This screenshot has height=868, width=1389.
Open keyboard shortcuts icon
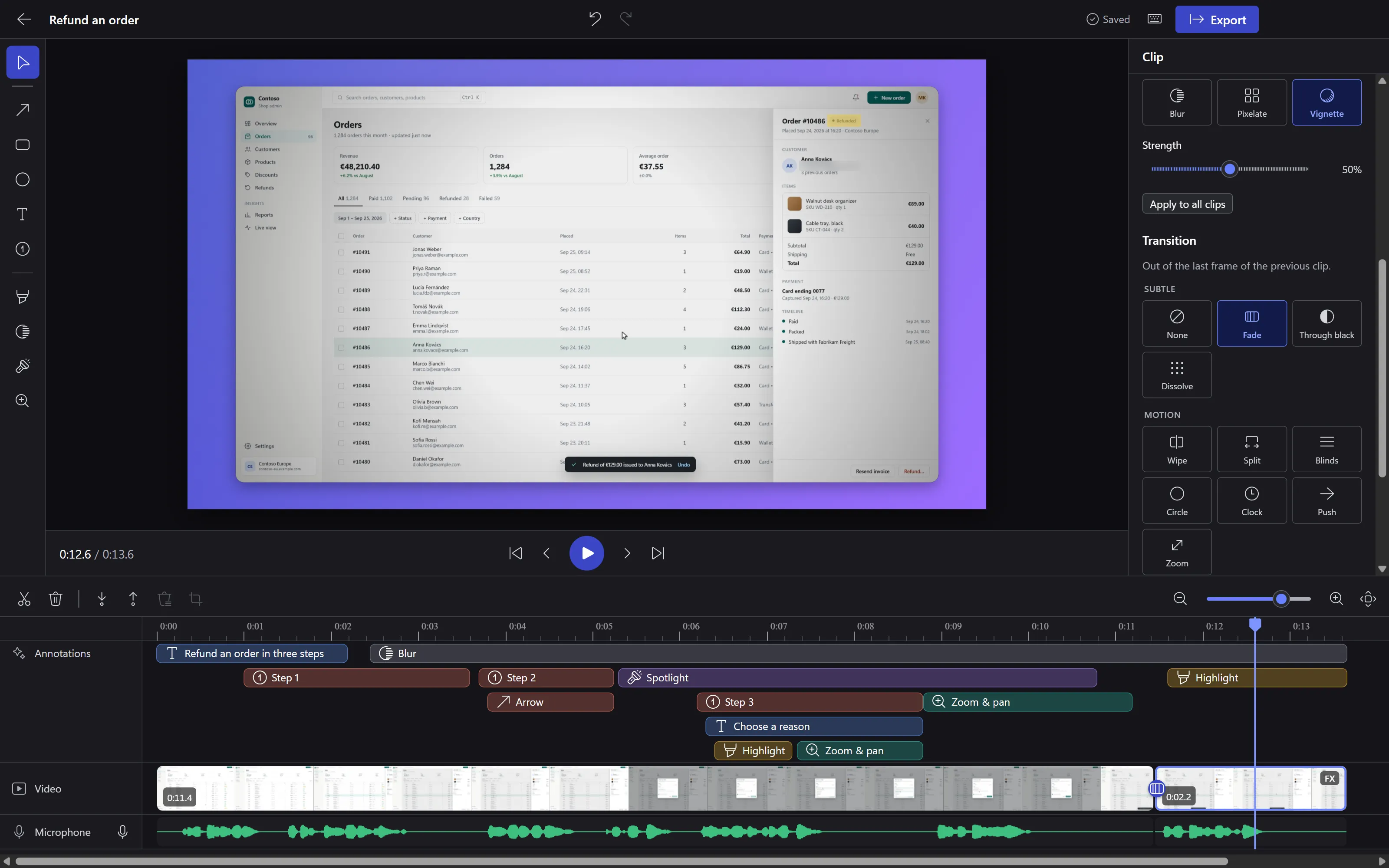coord(1154,19)
